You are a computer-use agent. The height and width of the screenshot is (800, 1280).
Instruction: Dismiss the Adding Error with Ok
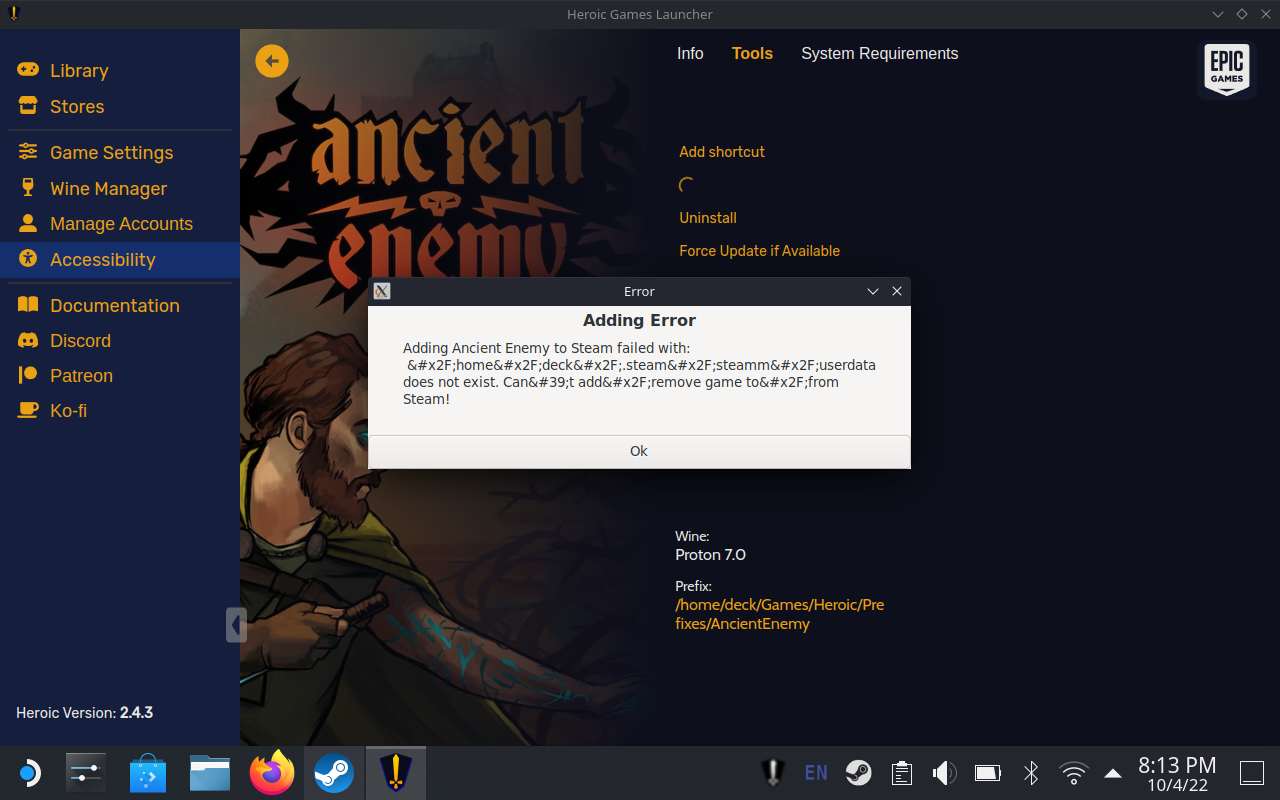click(639, 451)
